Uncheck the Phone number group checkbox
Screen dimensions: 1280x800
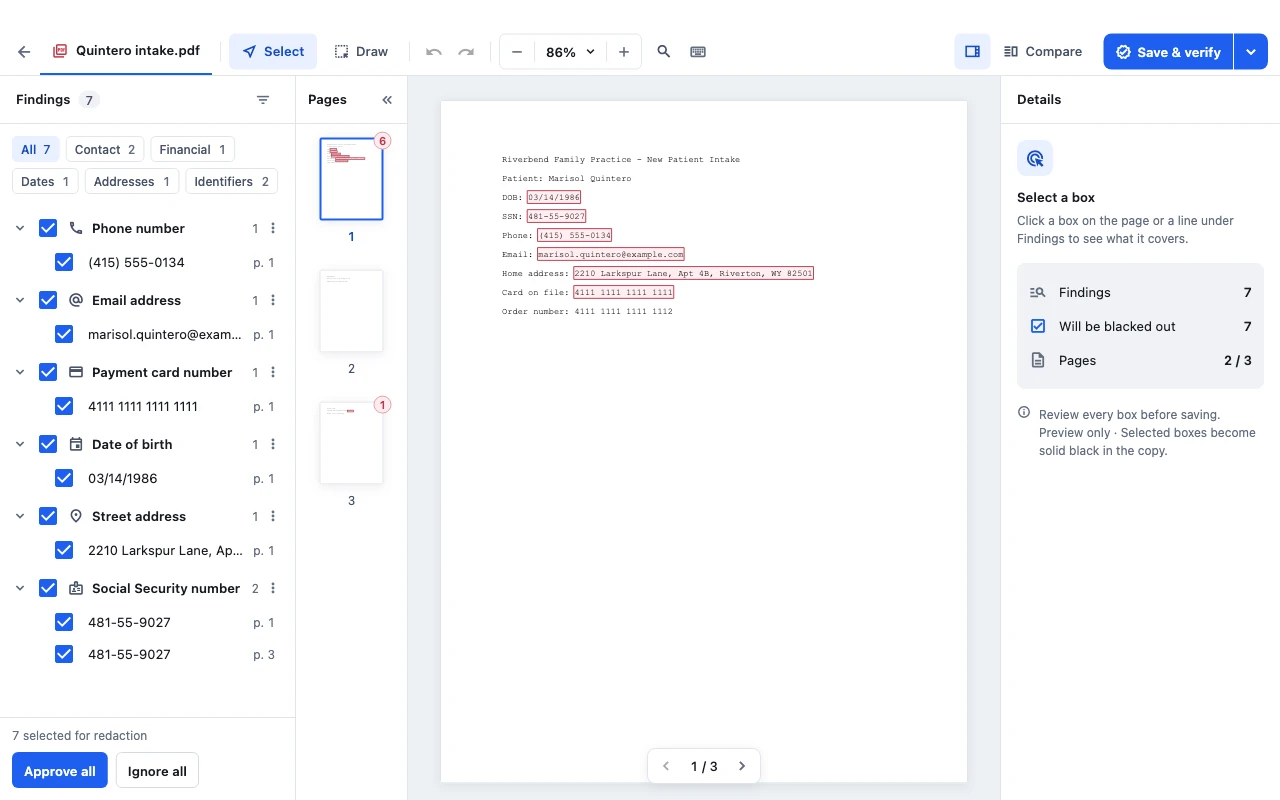point(48,228)
